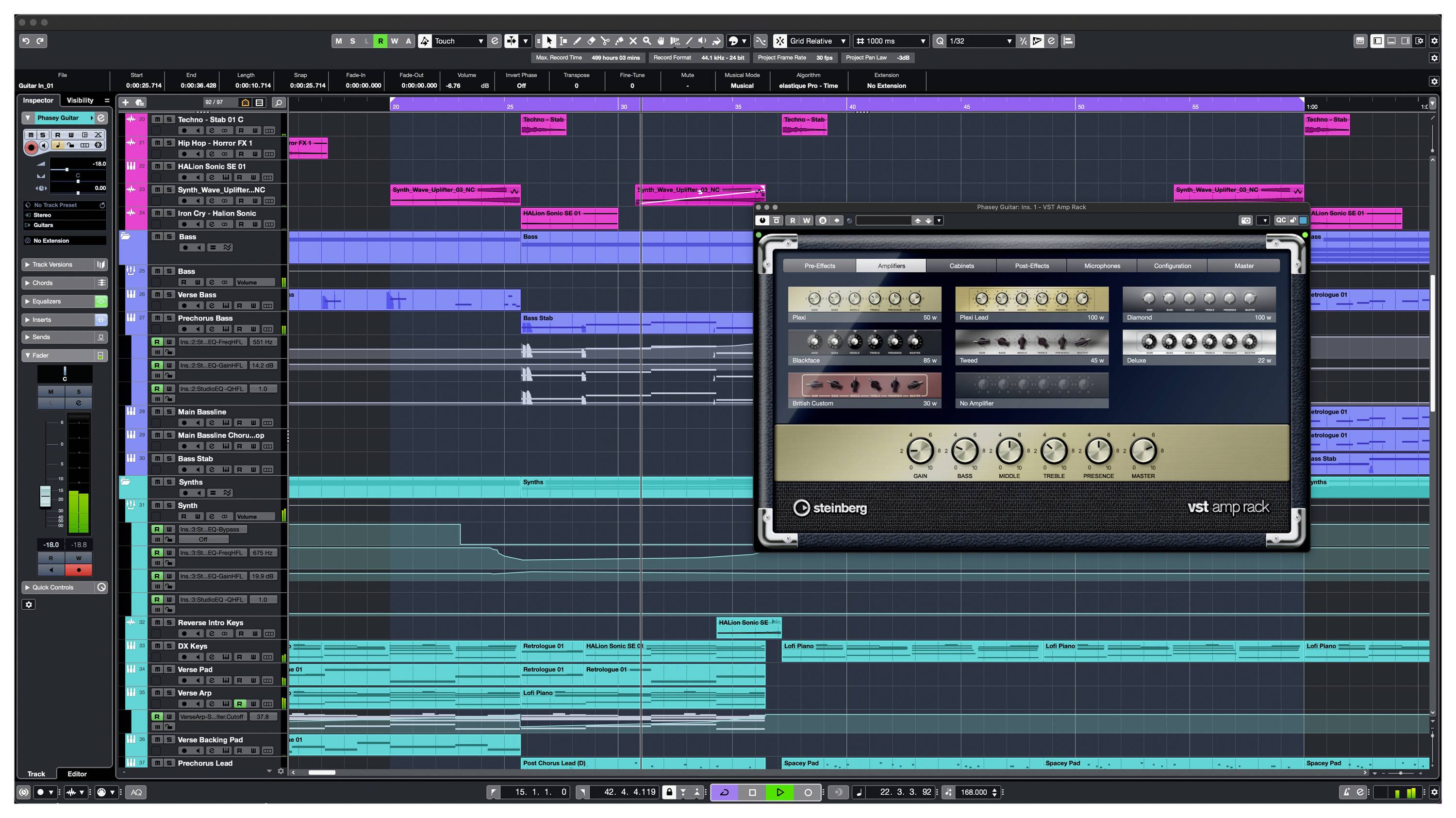Open the Visibility tab in the Inspector
Image resolution: width=1456 pixels, height=818 pixels.
79,100
